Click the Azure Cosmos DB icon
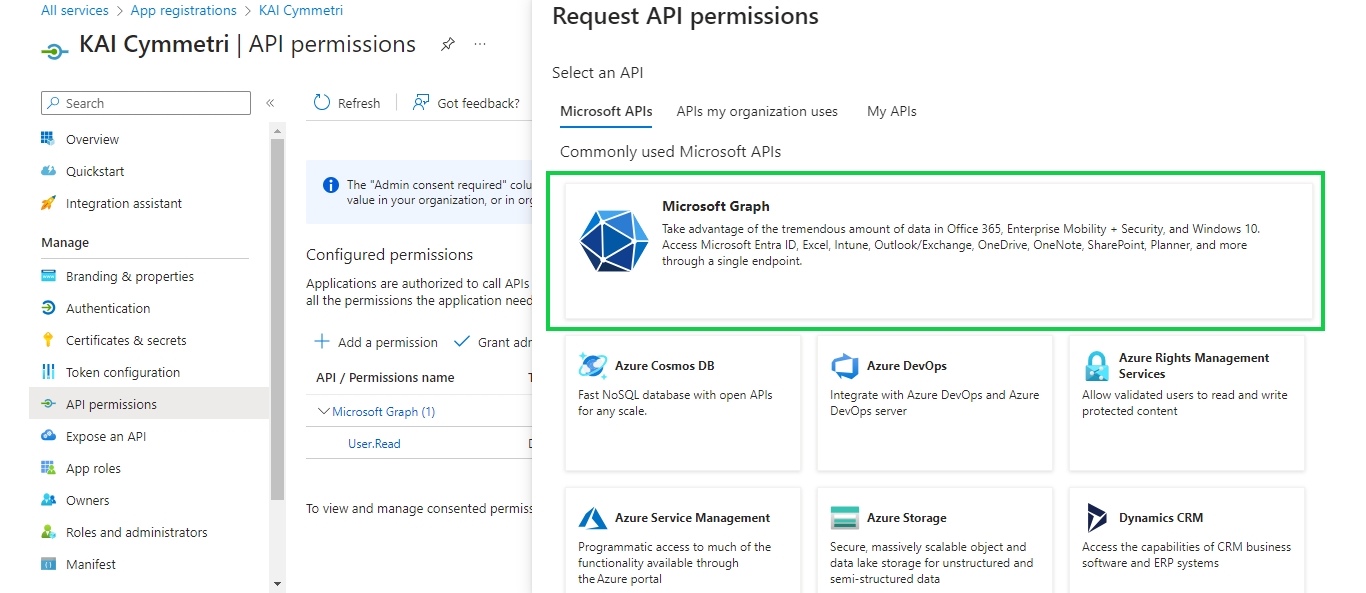This screenshot has height=593, width=1366. point(593,366)
